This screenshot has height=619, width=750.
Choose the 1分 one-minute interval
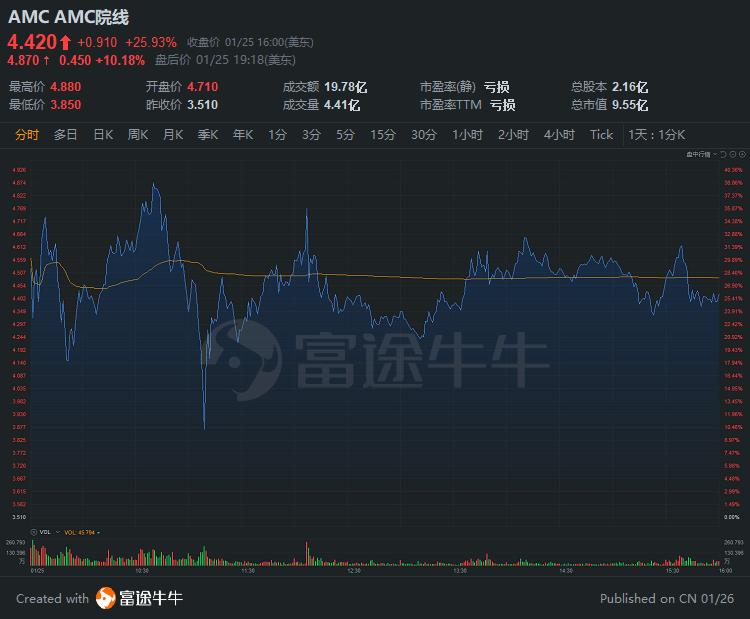(x=277, y=135)
